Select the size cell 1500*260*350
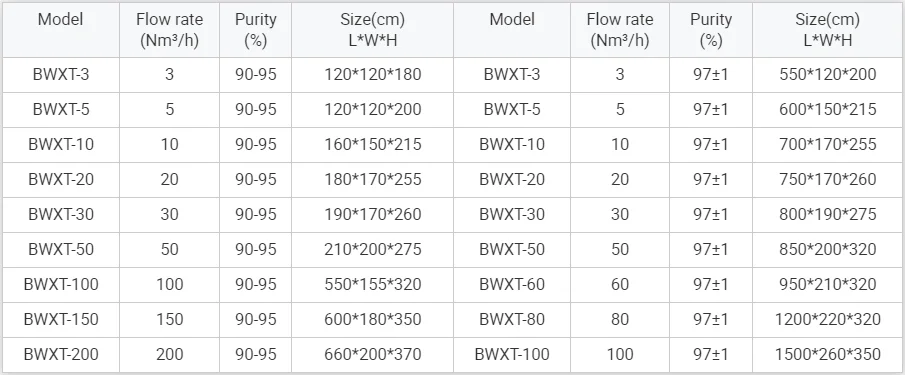 pos(828,354)
